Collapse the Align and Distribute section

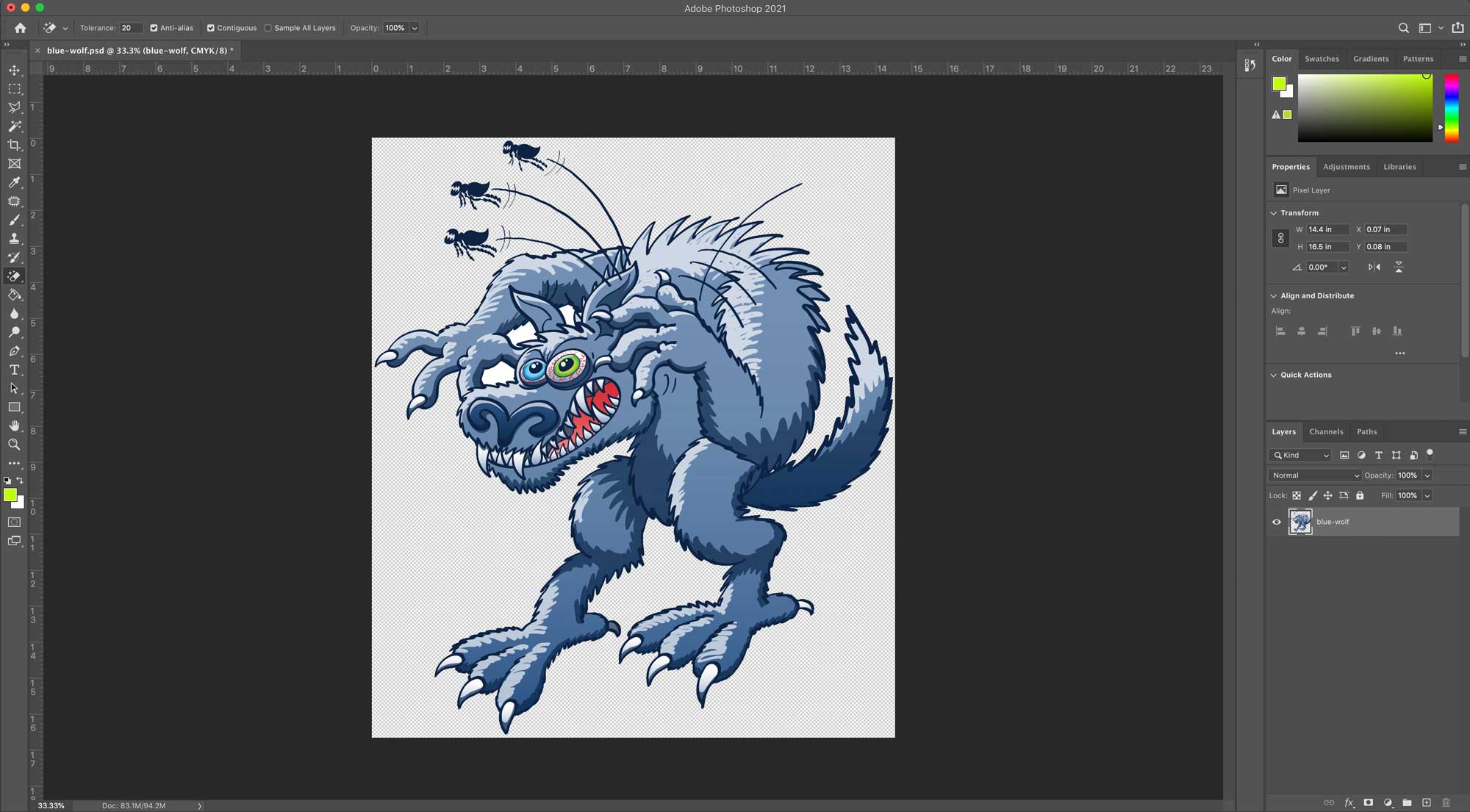[1274, 296]
